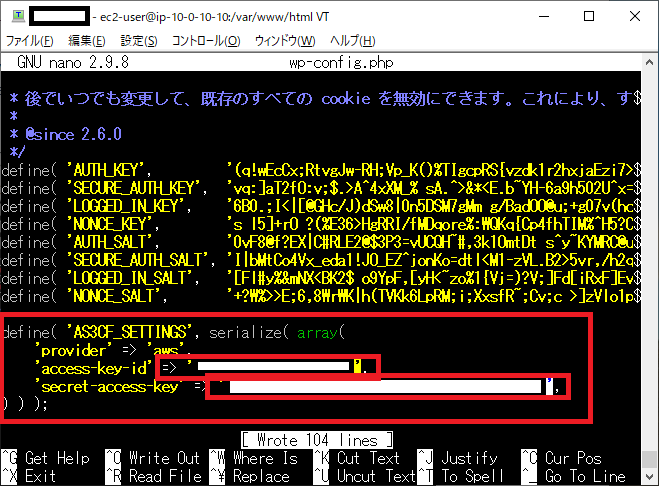Open the コントロール(O) menu
The width and height of the screenshot is (659, 486).
click(x=206, y=40)
